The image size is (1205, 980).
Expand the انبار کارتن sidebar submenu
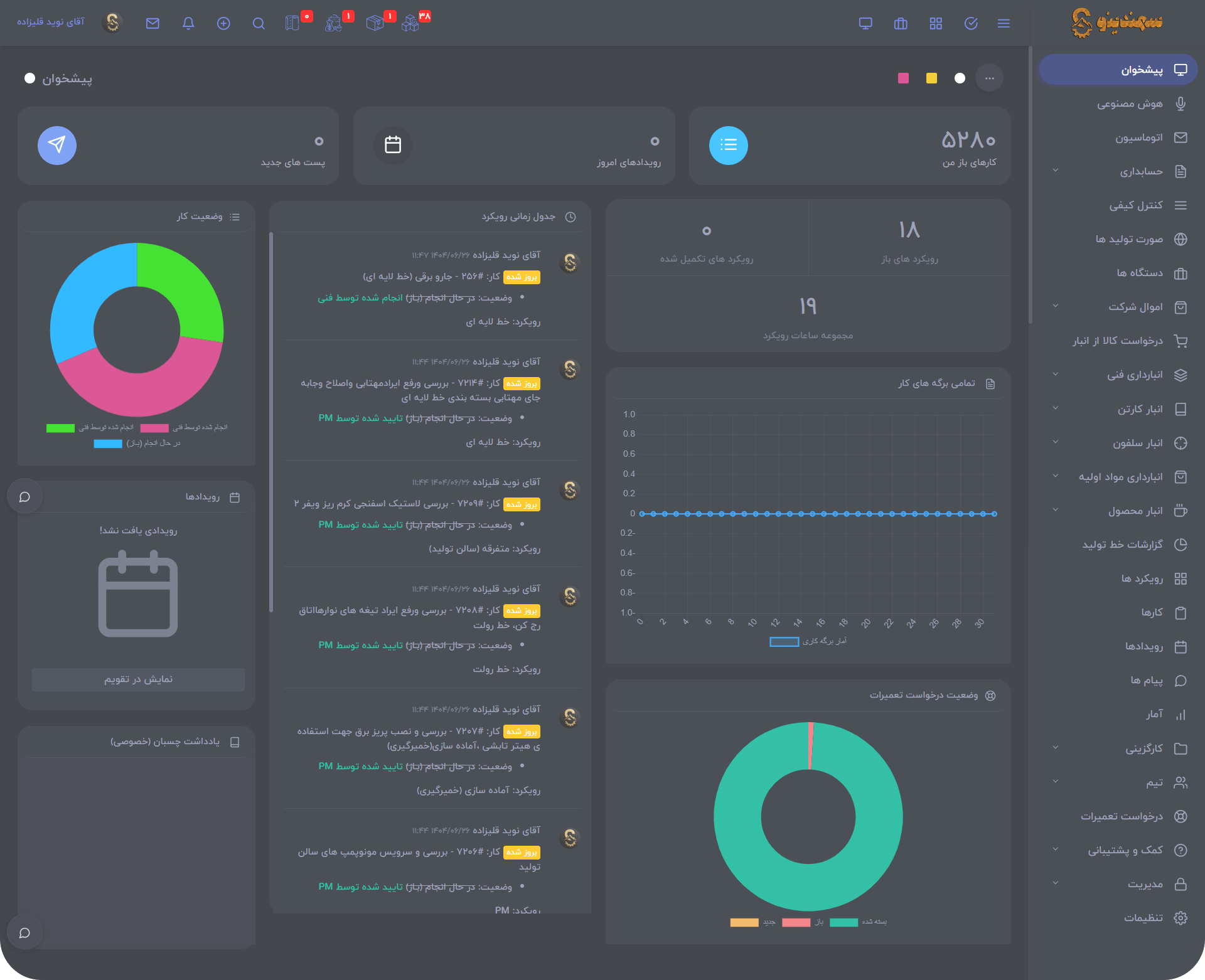click(x=1056, y=408)
